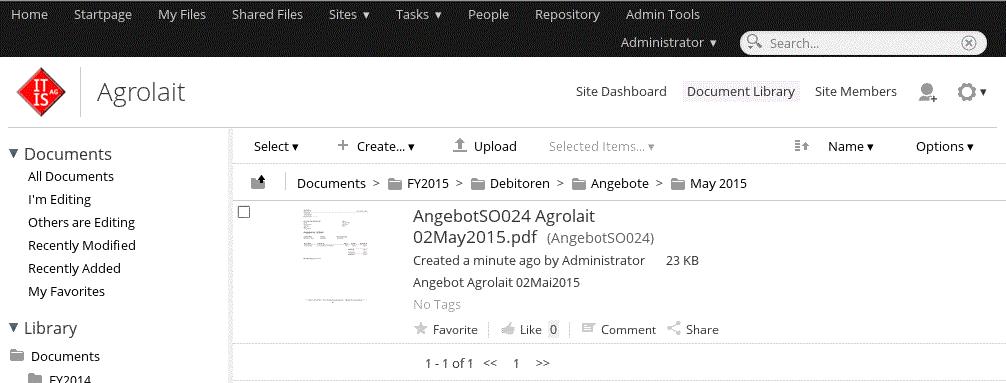Clear the search box with X icon
The image size is (1006, 383).
[x=968, y=43]
